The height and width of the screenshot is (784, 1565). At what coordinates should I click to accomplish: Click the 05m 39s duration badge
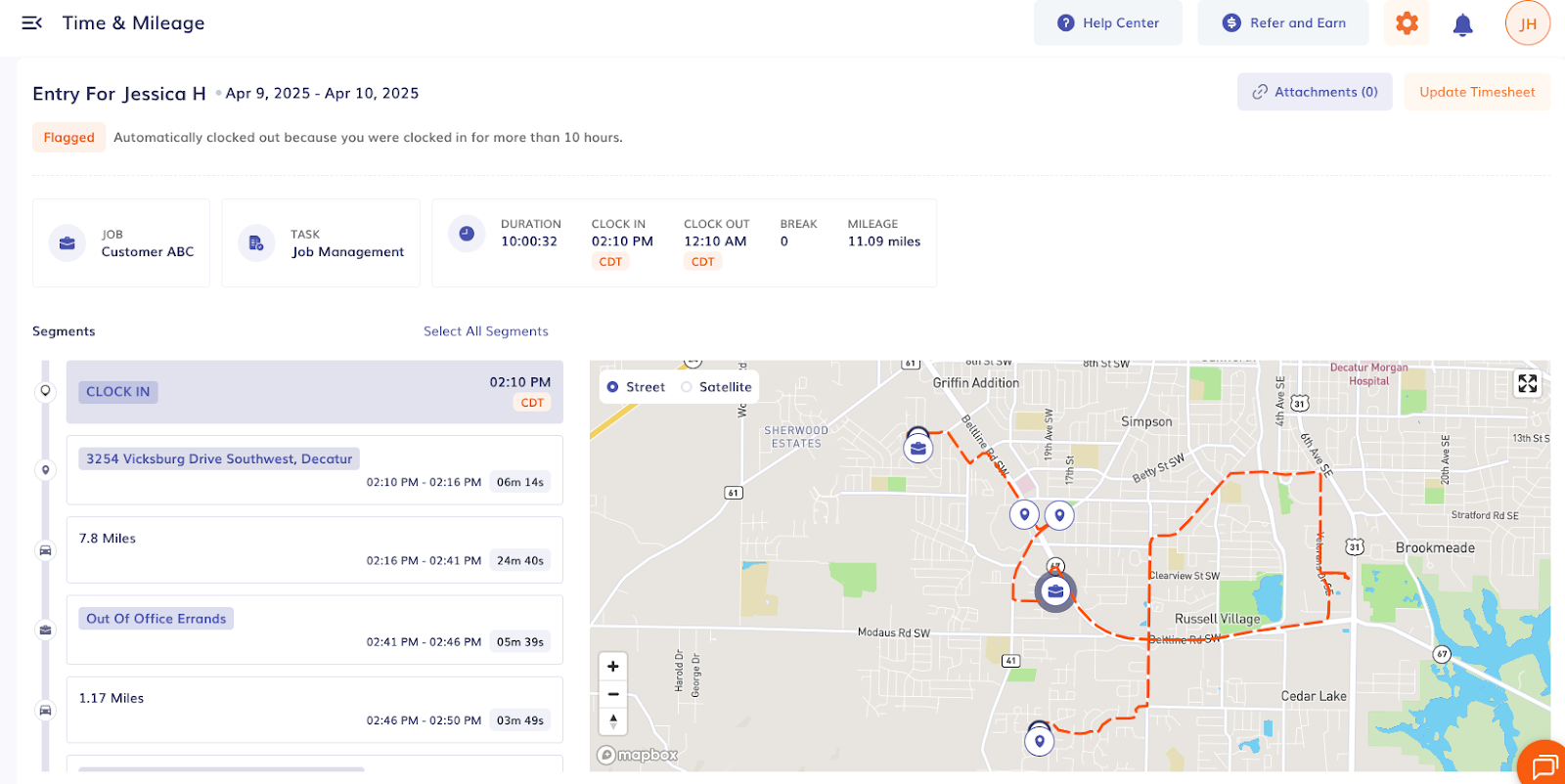pyautogui.click(x=520, y=642)
